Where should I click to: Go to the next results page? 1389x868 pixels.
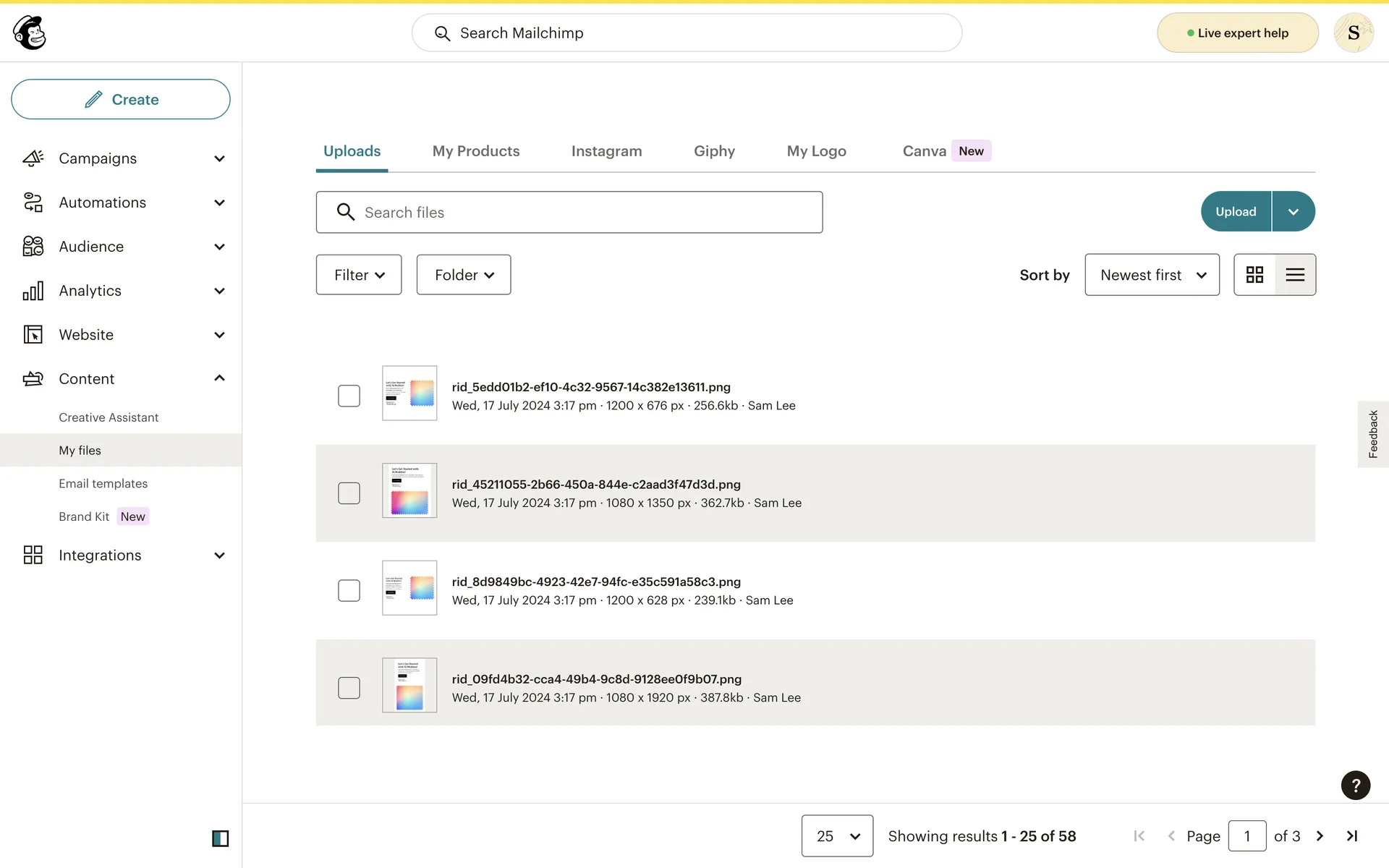point(1320,836)
